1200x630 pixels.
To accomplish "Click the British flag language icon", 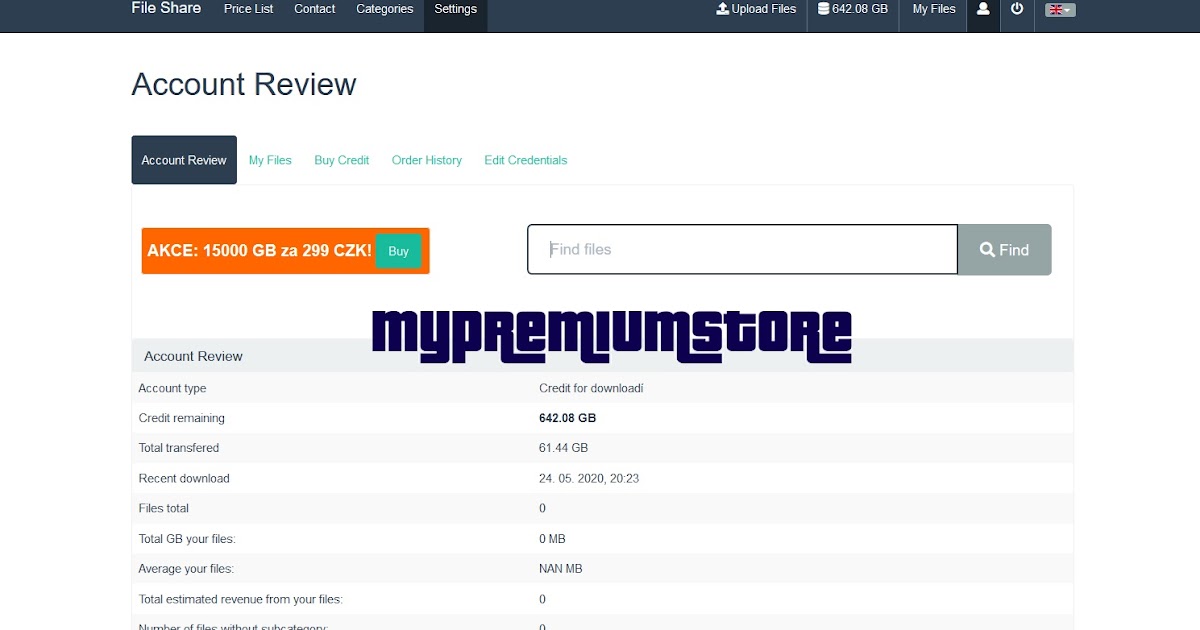I will (1055, 8).
